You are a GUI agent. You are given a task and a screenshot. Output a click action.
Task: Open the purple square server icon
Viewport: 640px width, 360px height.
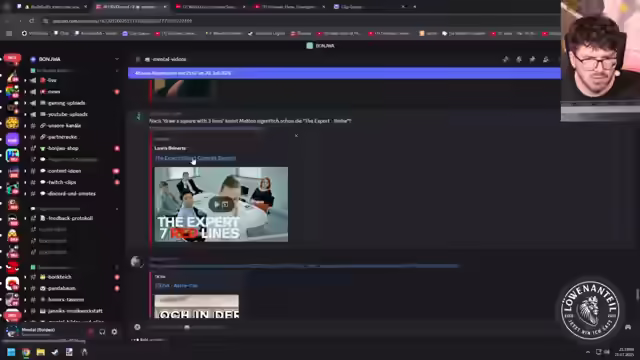pyautogui.click(x=12, y=140)
